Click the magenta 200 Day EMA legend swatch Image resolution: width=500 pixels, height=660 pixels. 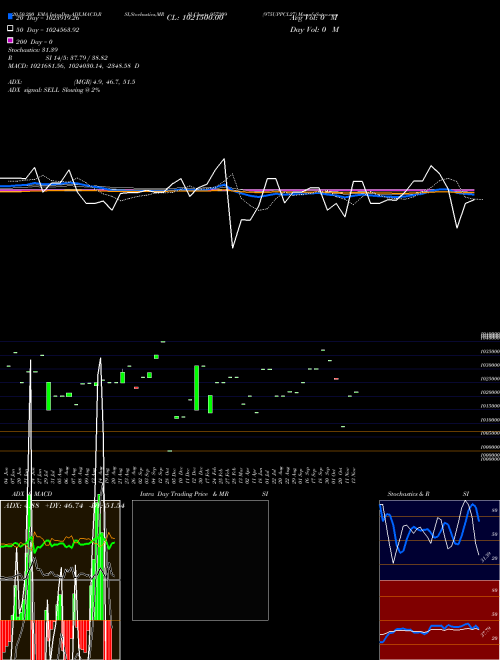[x=10, y=40]
